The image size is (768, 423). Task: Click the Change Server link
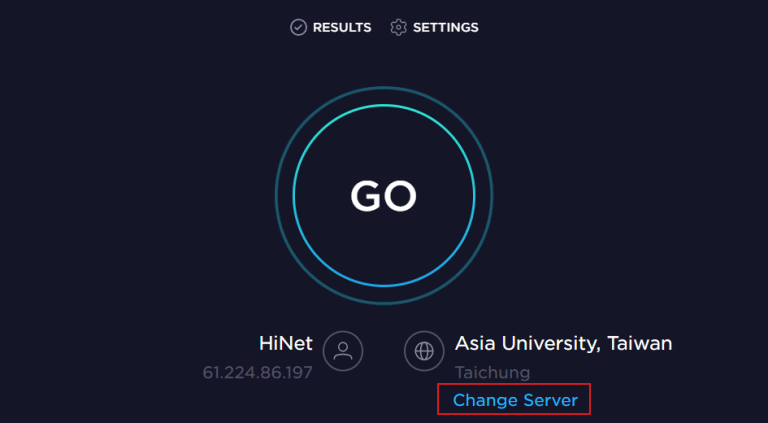tap(515, 400)
